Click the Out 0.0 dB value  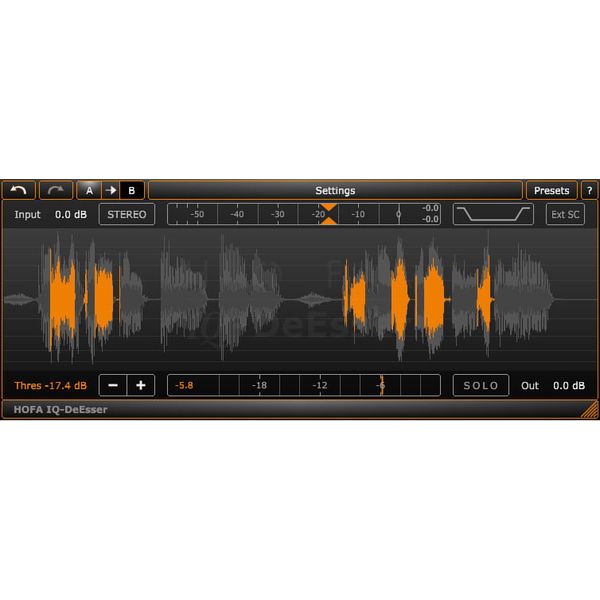pos(569,385)
